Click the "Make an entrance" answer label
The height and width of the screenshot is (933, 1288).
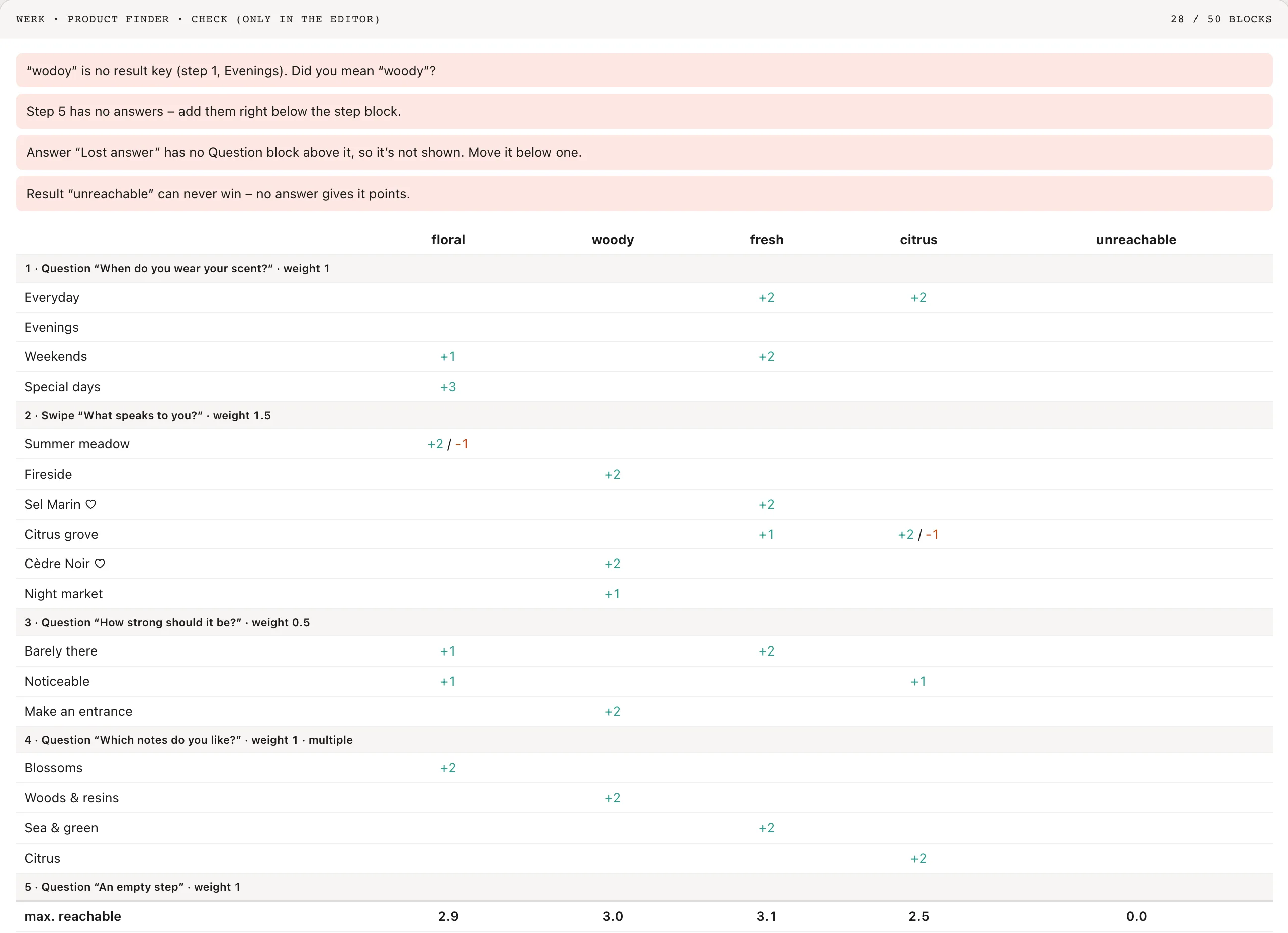(78, 711)
